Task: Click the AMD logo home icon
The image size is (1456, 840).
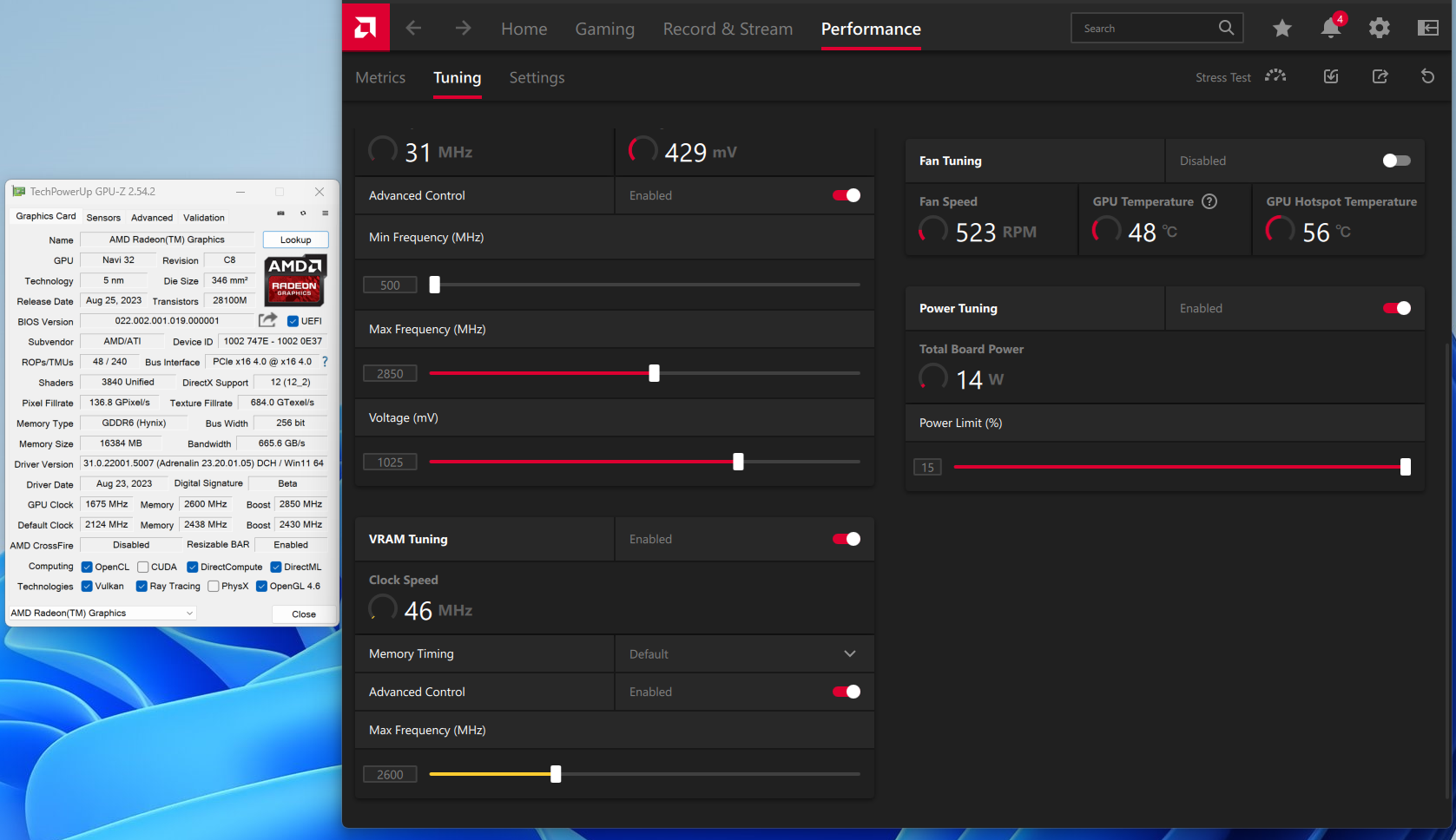Action: pos(366,28)
